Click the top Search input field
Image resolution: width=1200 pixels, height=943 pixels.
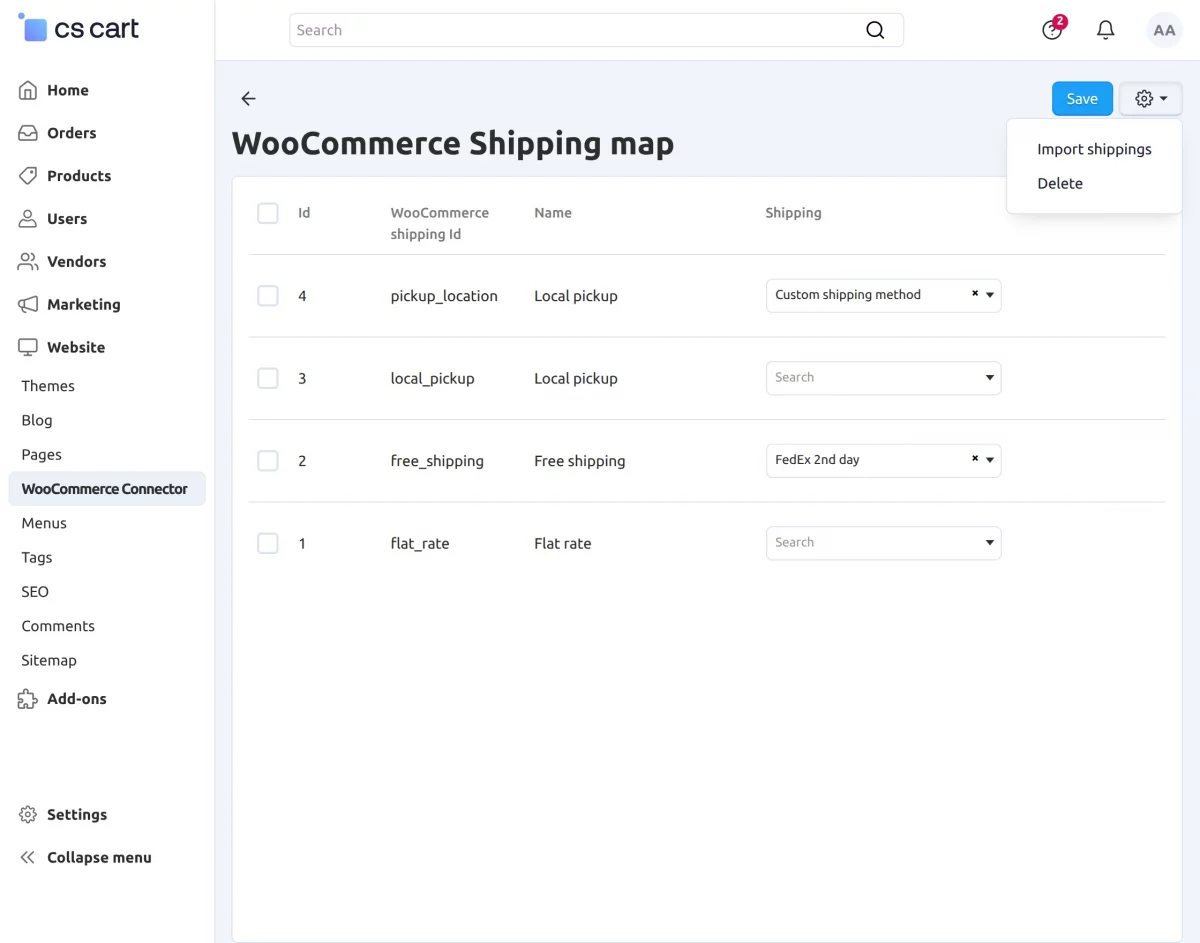coord(596,30)
